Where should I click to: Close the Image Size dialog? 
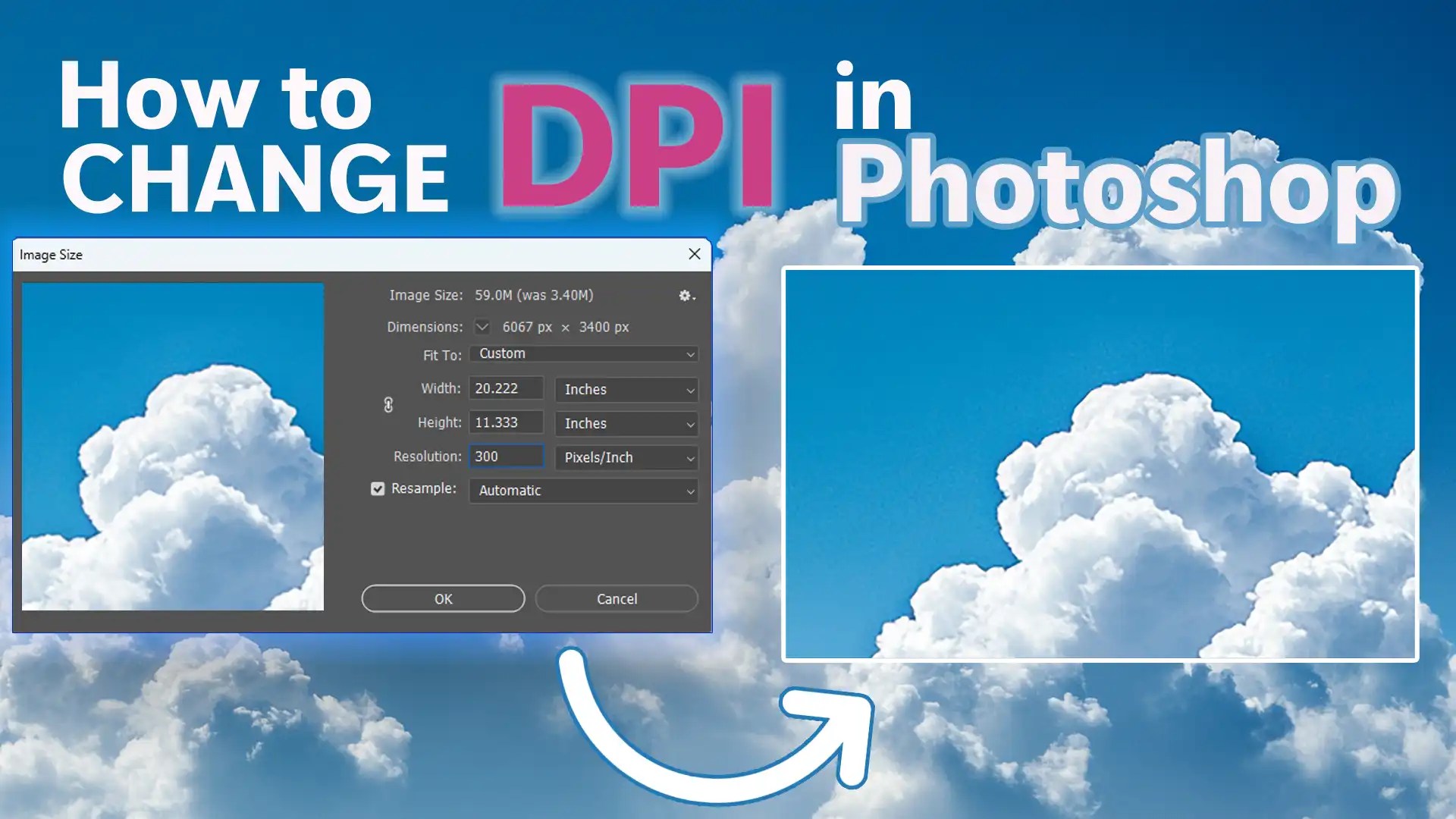pos(693,254)
